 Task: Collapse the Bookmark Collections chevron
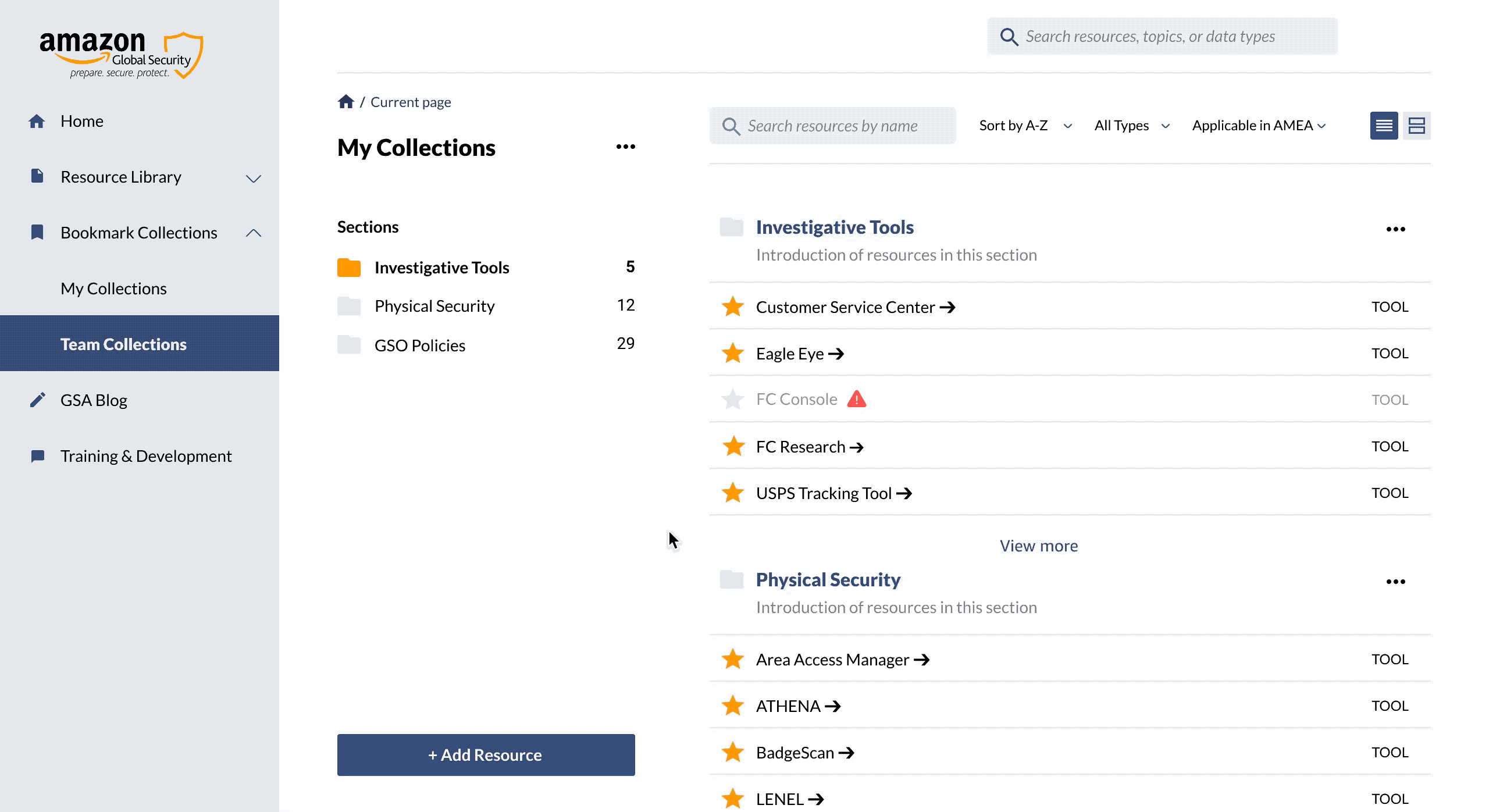click(254, 233)
